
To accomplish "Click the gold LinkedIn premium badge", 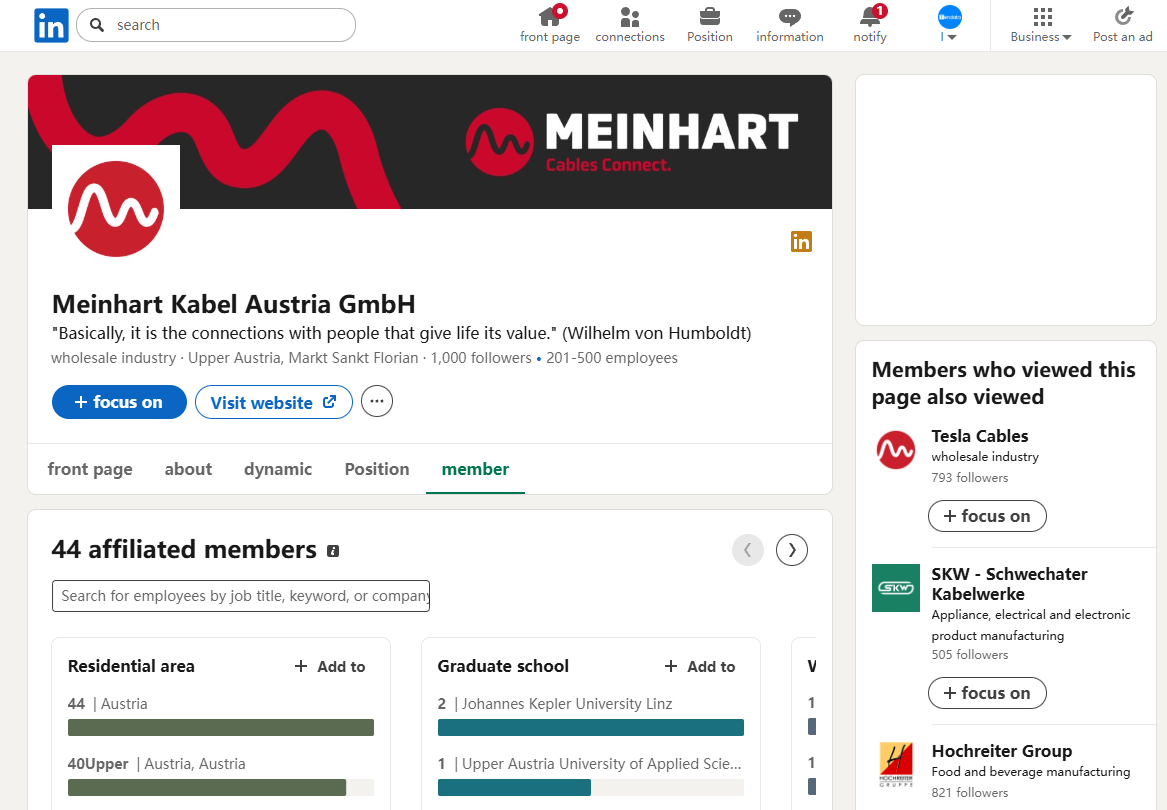I will [801, 241].
